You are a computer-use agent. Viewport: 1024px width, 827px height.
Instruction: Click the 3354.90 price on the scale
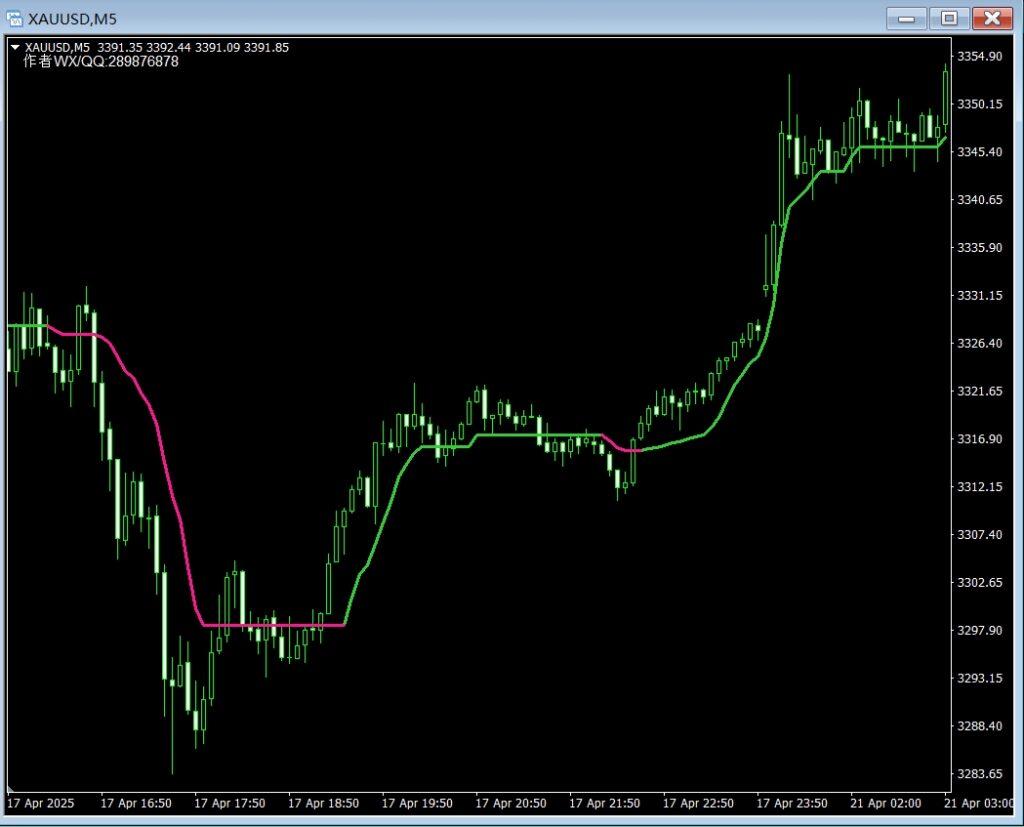click(x=979, y=56)
